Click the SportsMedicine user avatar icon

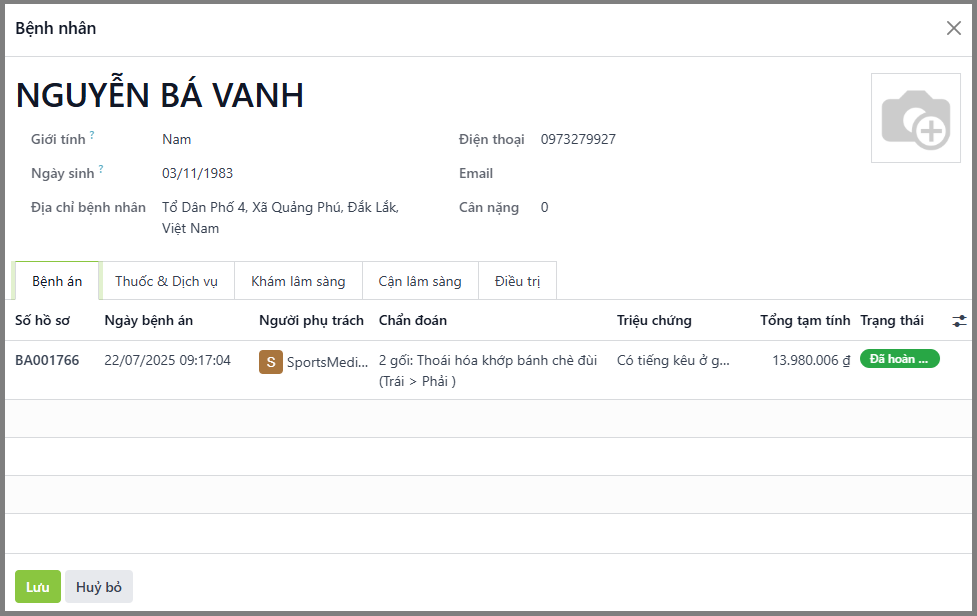(x=270, y=362)
